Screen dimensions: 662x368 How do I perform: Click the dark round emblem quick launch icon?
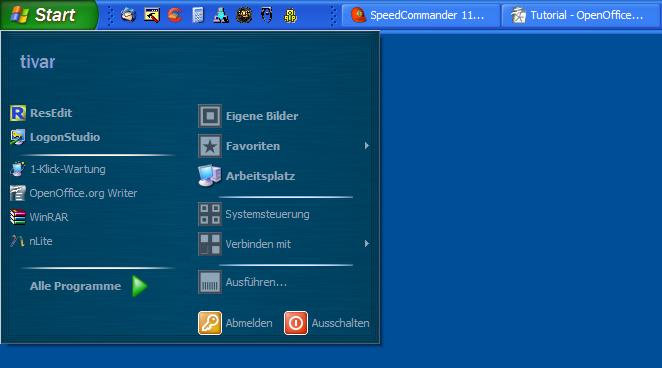pyautogui.click(x=244, y=15)
